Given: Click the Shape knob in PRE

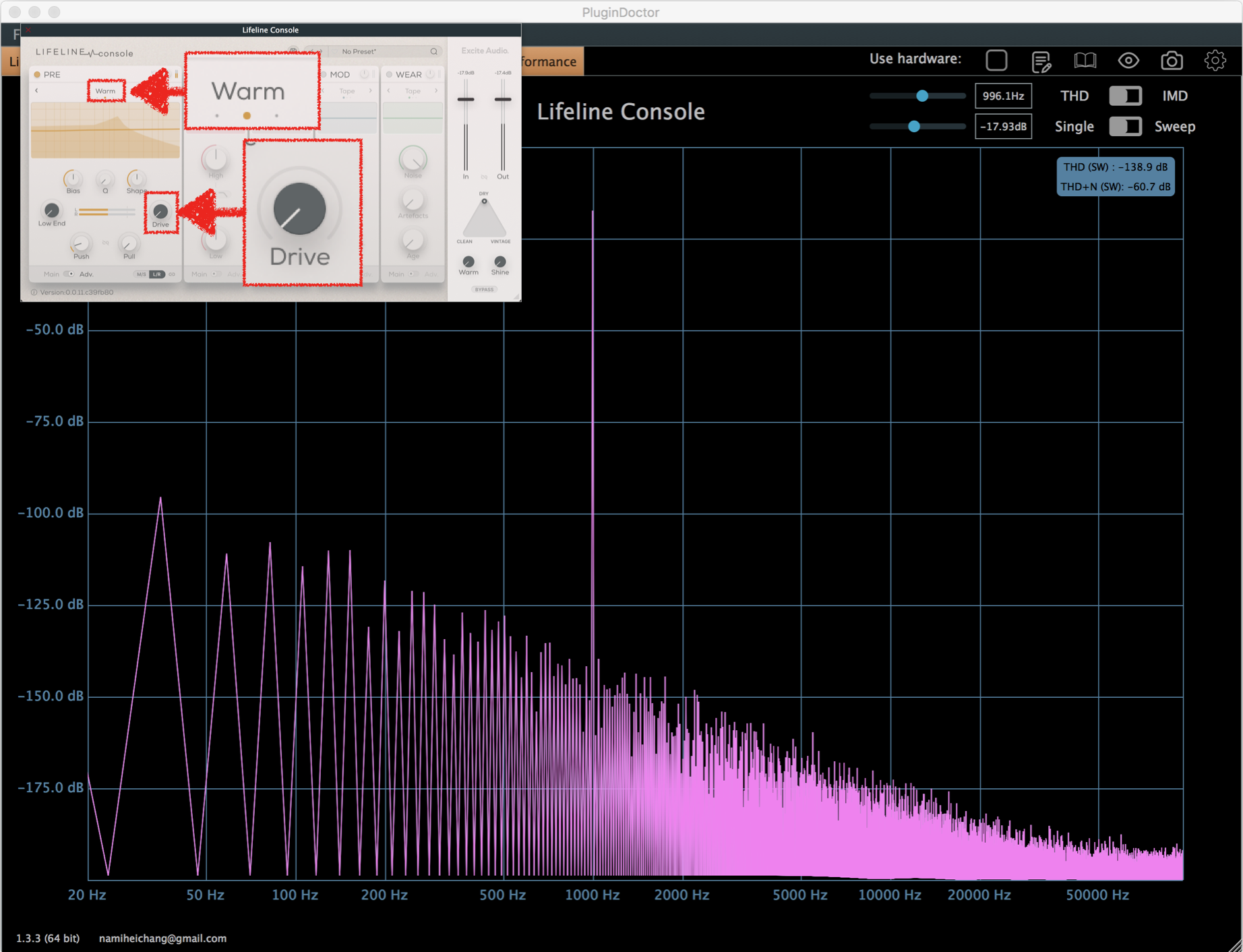Looking at the screenshot, I should coord(136,179).
